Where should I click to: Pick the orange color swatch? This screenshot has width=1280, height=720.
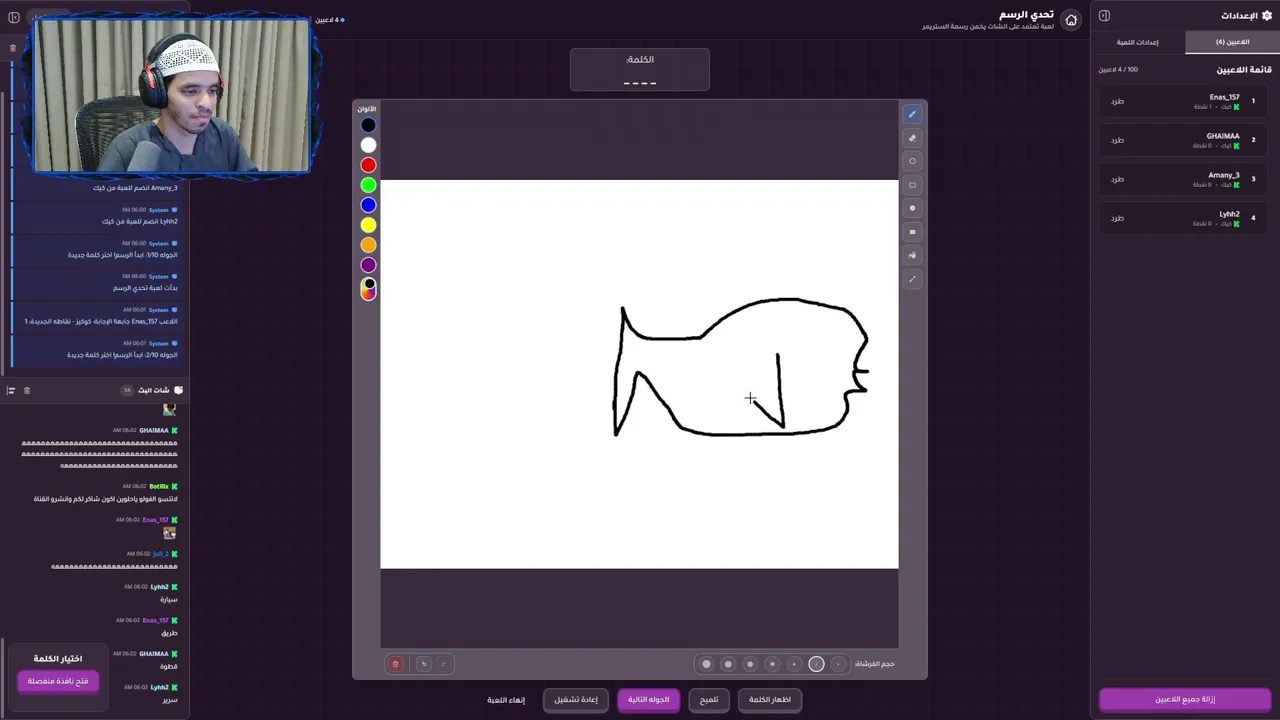tap(368, 245)
